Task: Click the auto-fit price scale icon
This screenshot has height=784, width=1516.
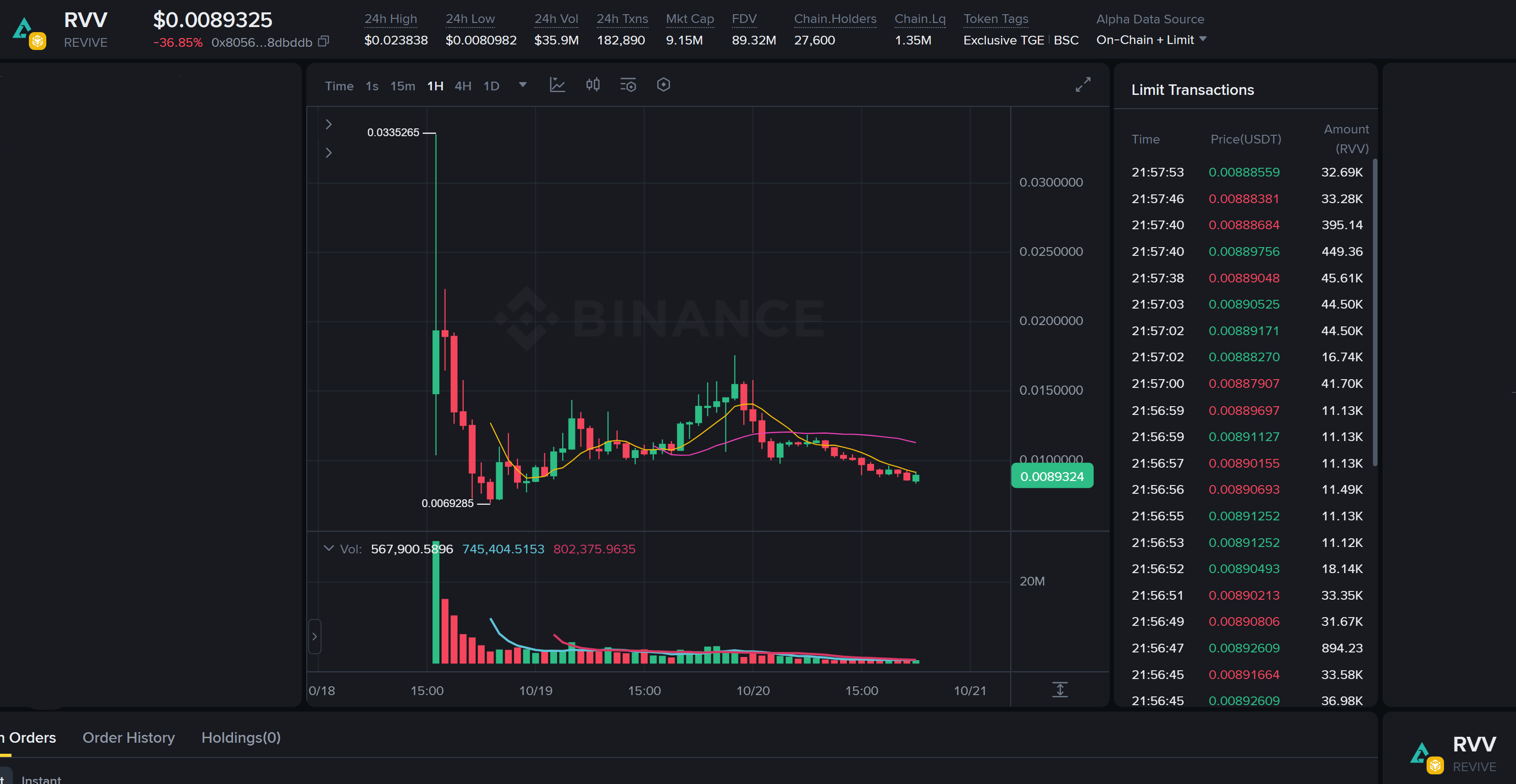Action: pos(1060,690)
